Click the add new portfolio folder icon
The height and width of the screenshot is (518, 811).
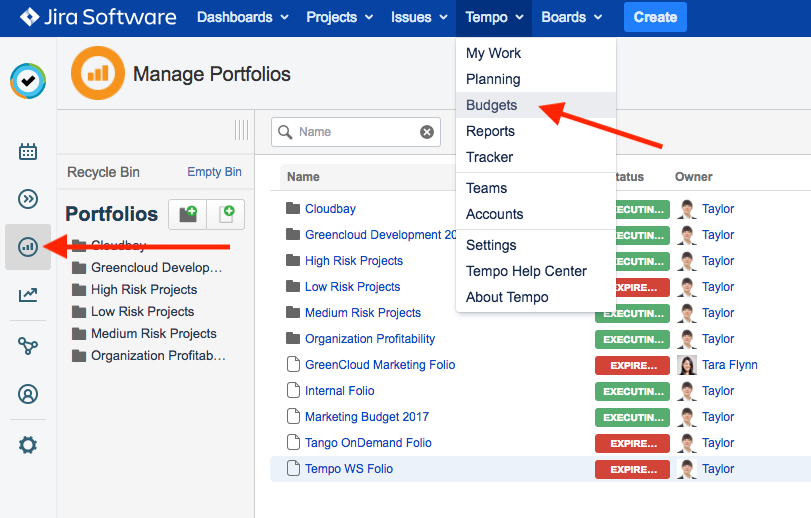187,214
